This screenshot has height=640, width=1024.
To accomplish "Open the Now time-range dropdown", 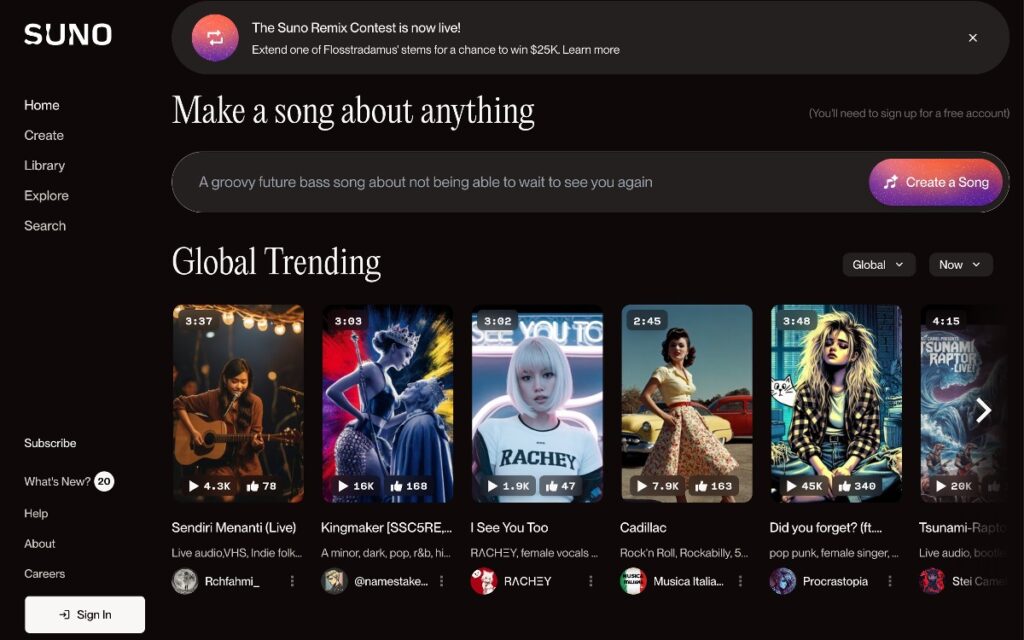I will pos(960,264).
